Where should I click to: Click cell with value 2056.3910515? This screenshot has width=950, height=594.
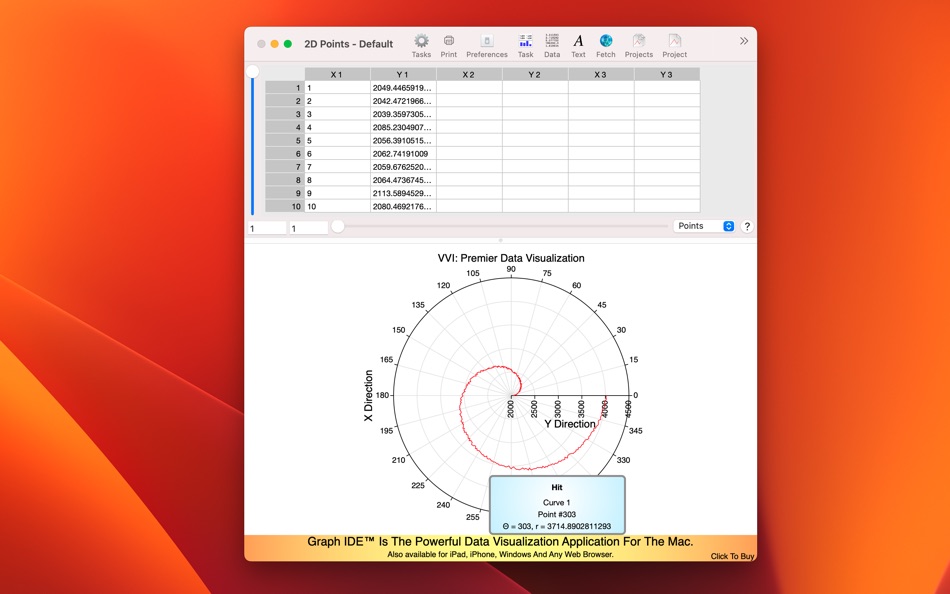[403, 141]
